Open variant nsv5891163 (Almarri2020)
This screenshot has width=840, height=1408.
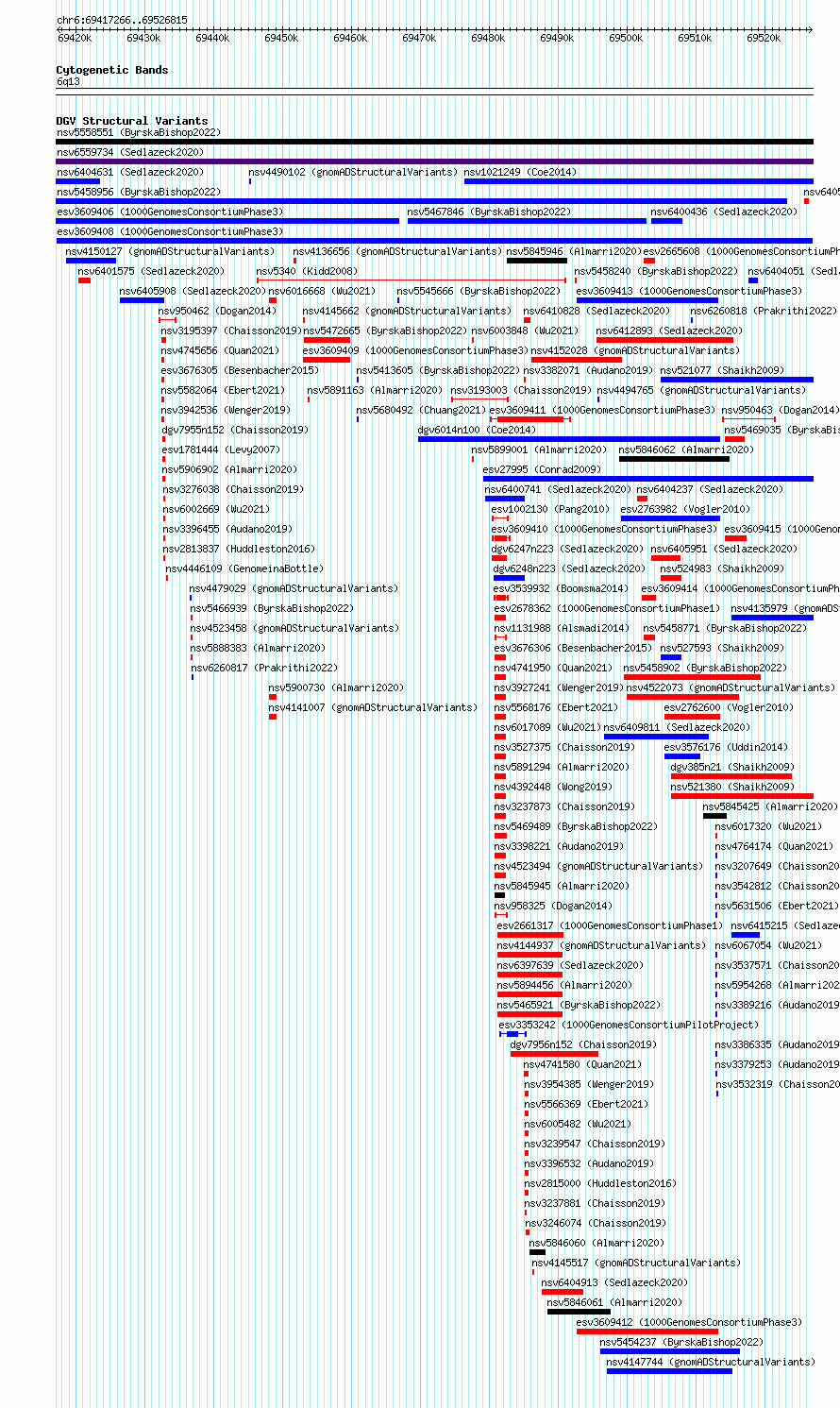[375, 391]
